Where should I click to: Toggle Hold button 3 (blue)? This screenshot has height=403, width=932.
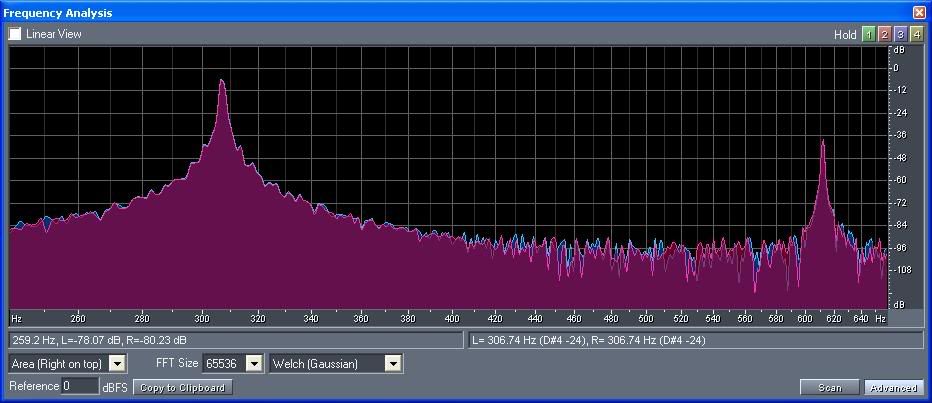click(x=900, y=34)
